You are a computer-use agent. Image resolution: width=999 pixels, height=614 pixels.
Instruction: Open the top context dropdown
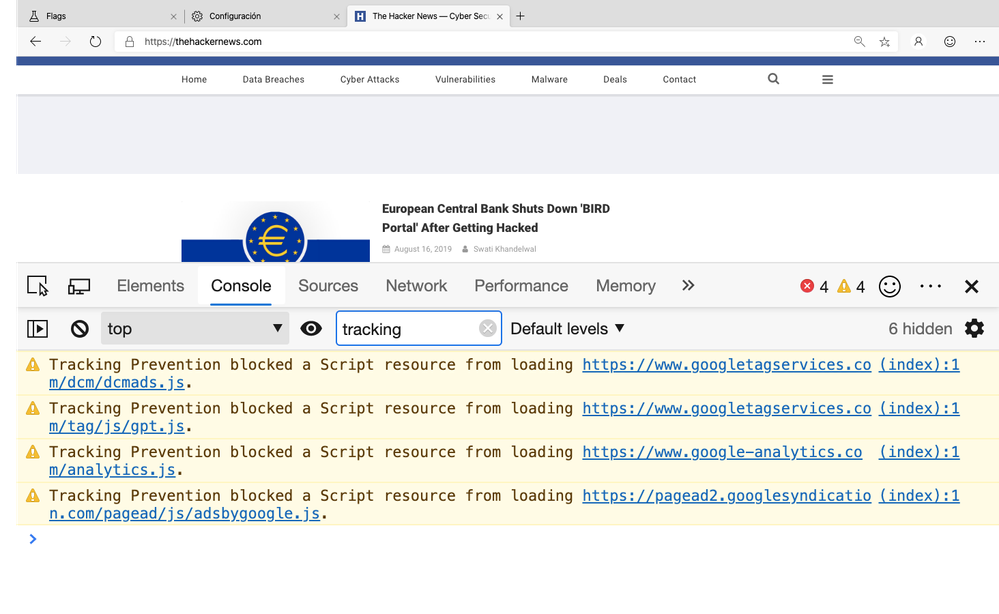(195, 329)
